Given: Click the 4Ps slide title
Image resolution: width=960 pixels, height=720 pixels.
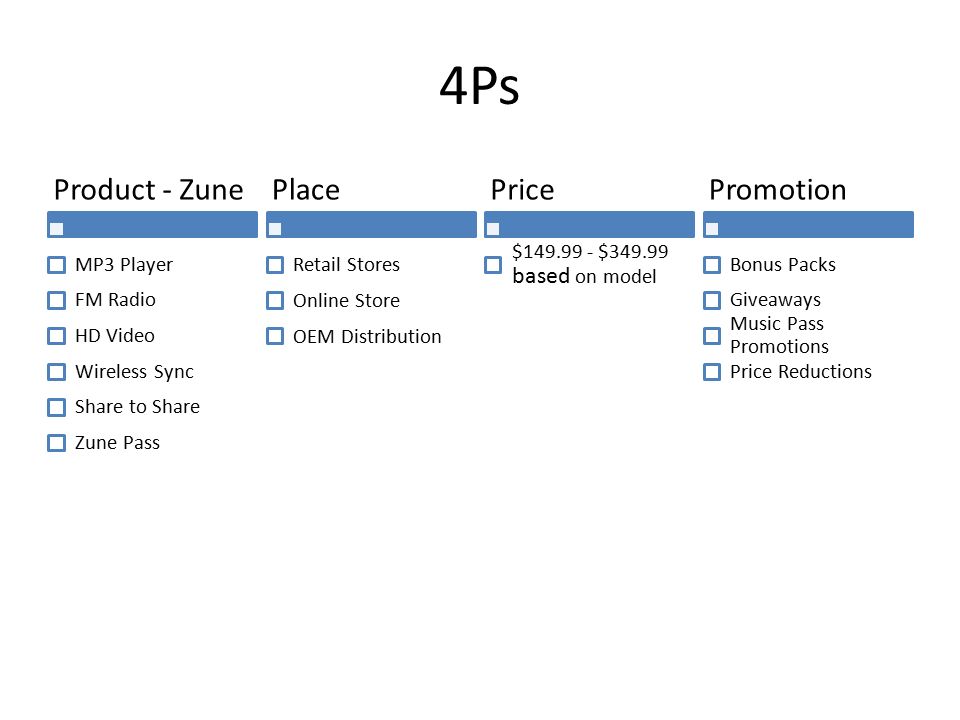Looking at the screenshot, I should (479, 86).
